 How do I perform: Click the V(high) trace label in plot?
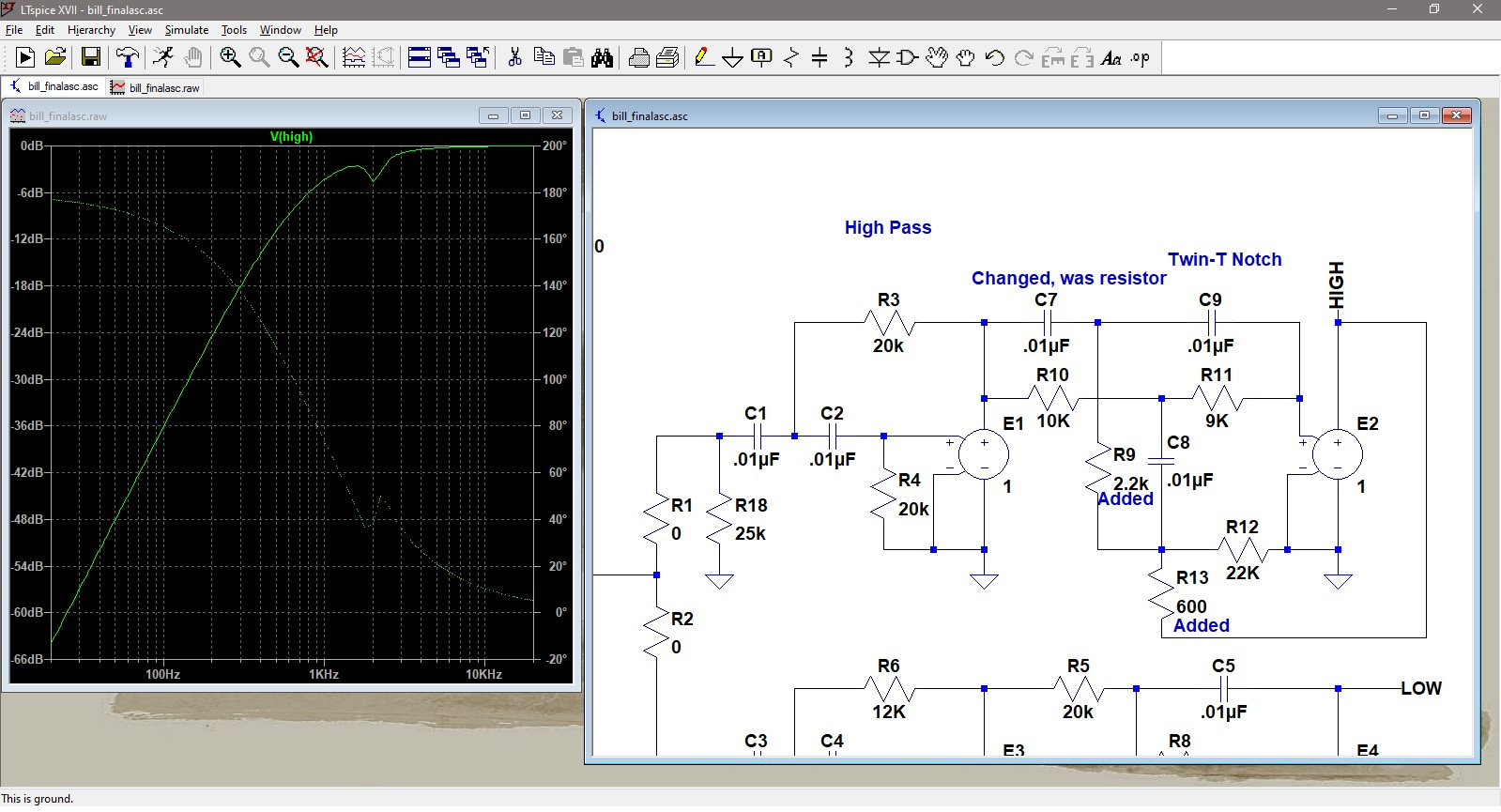[291, 136]
